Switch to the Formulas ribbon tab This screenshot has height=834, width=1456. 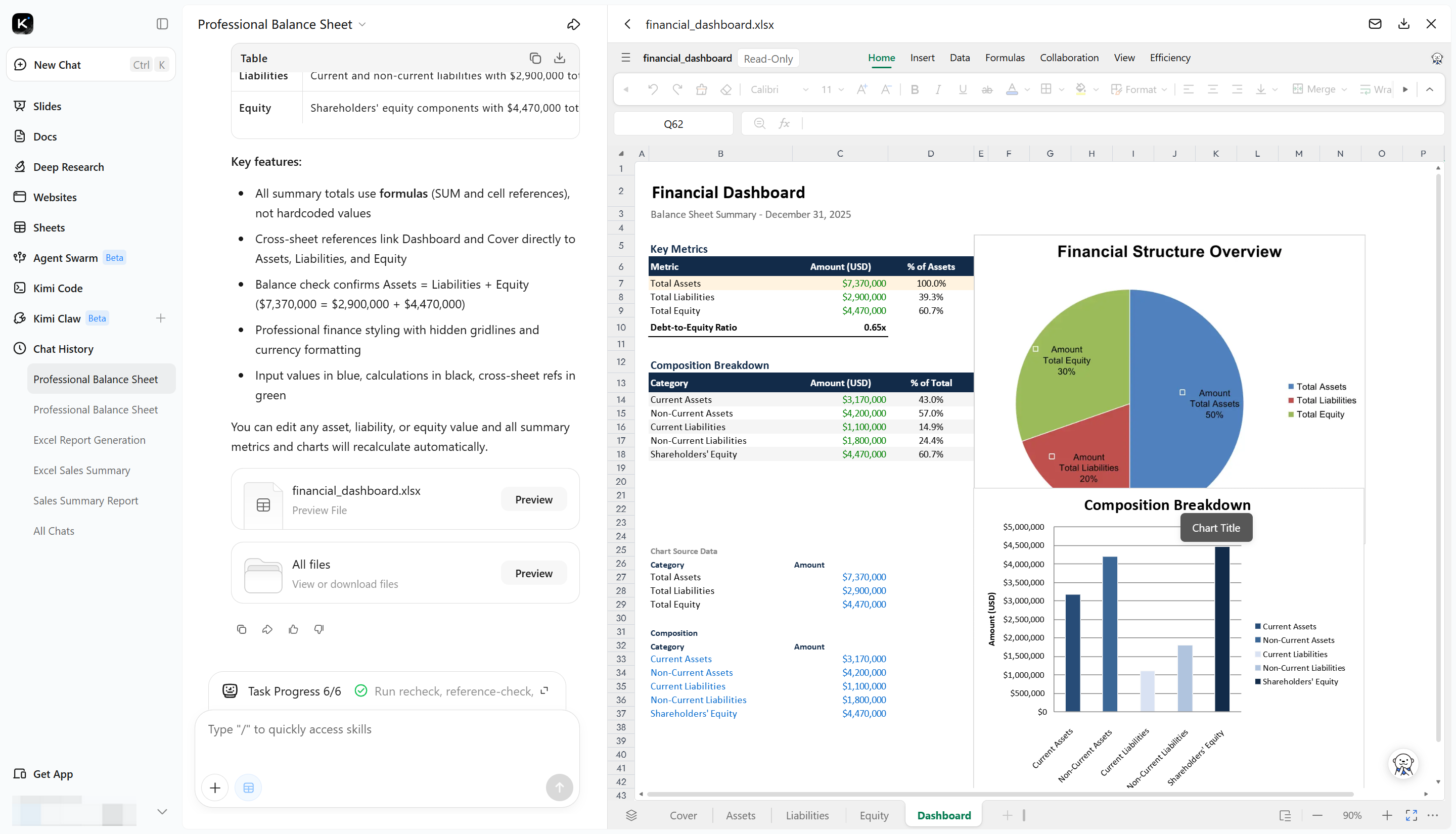(1005, 58)
